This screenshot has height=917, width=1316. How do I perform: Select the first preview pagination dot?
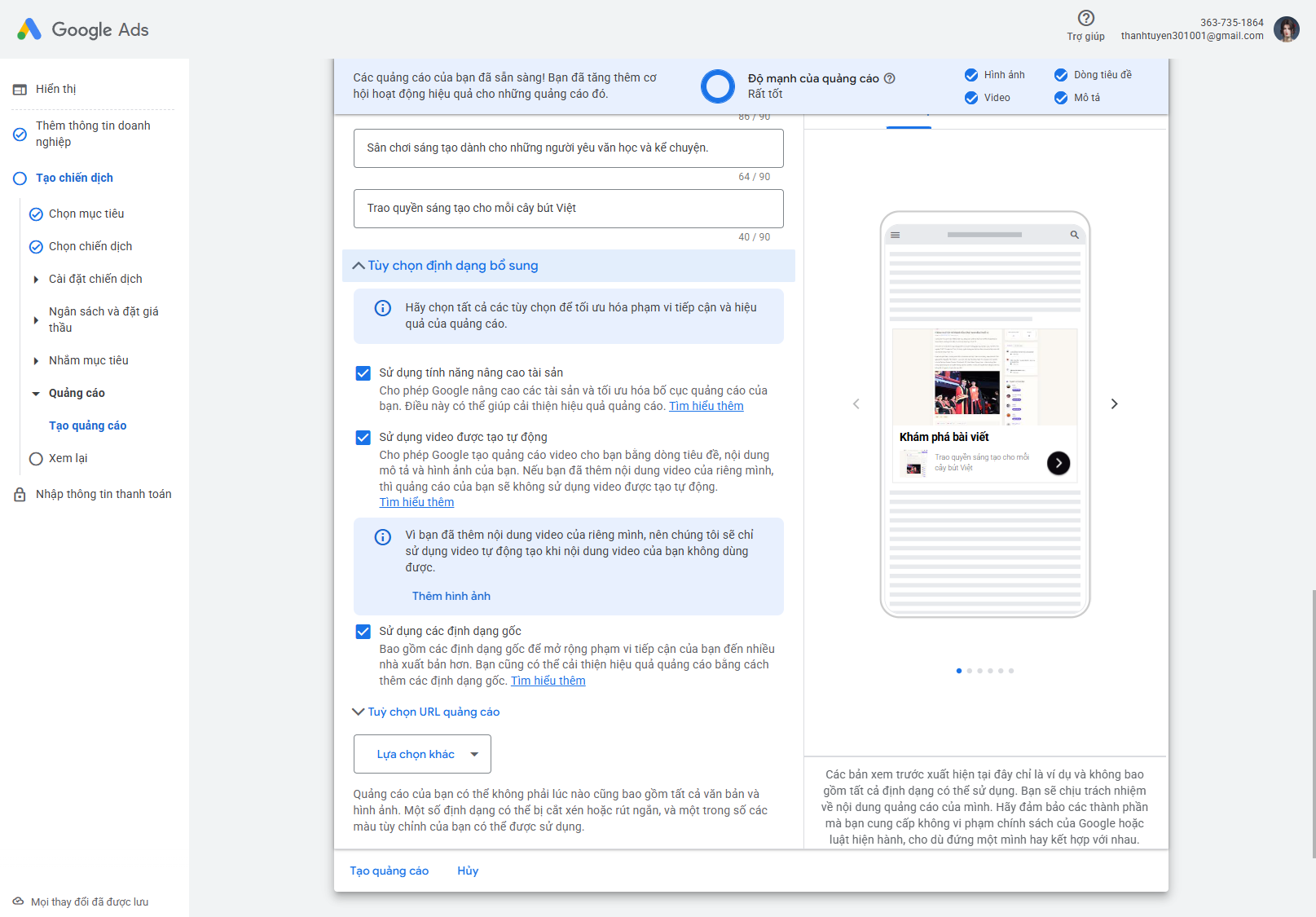pyautogui.click(x=959, y=671)
